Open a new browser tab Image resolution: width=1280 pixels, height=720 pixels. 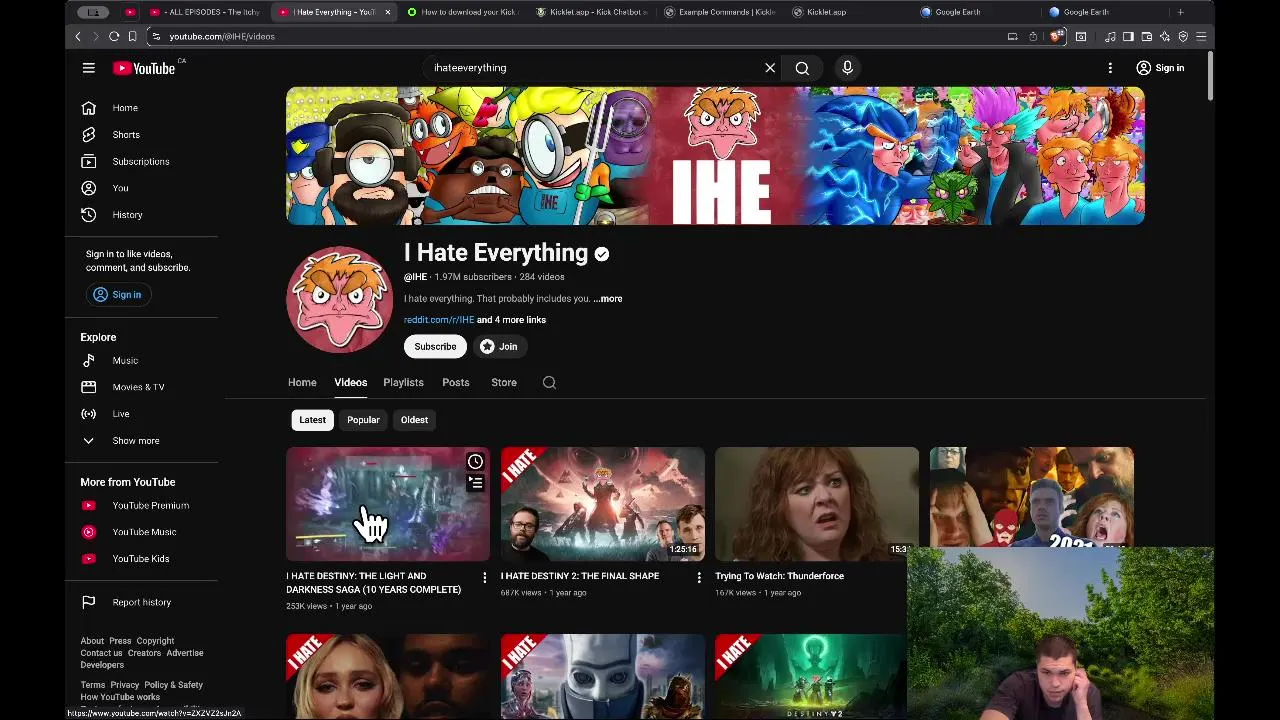(x=1180, y=12)
